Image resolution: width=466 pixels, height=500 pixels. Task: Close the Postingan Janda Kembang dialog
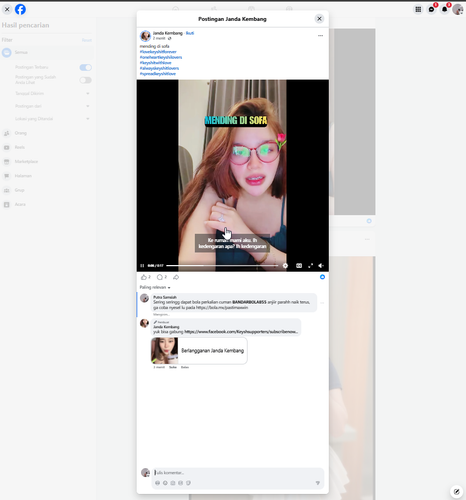pyautogui.click(x=319, y=19)
